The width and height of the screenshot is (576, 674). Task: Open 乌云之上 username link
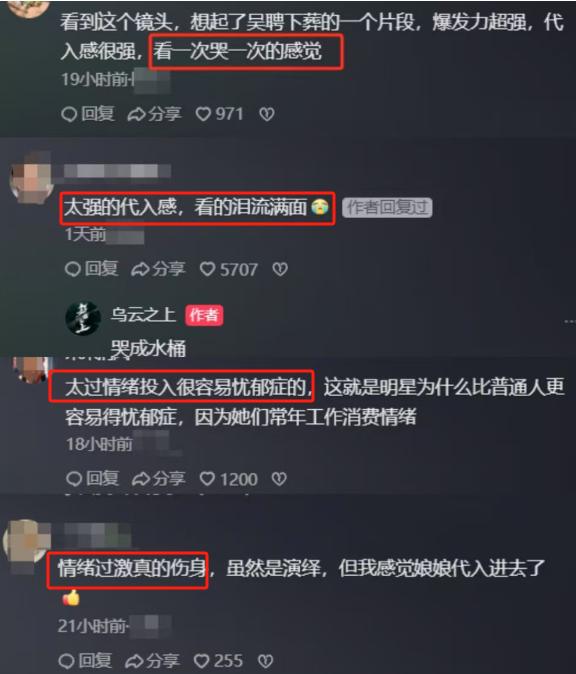[x=143, y=315]
